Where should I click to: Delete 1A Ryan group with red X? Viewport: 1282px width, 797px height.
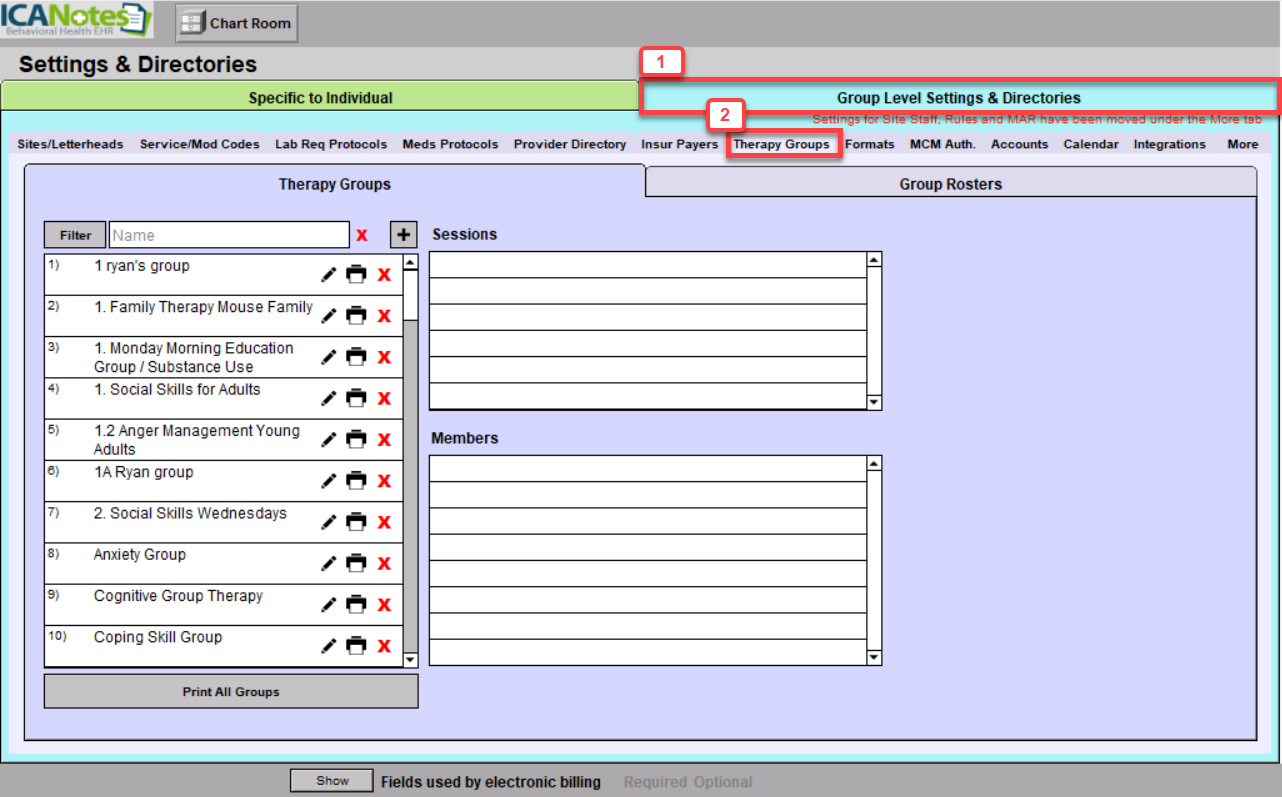point(384,481)
